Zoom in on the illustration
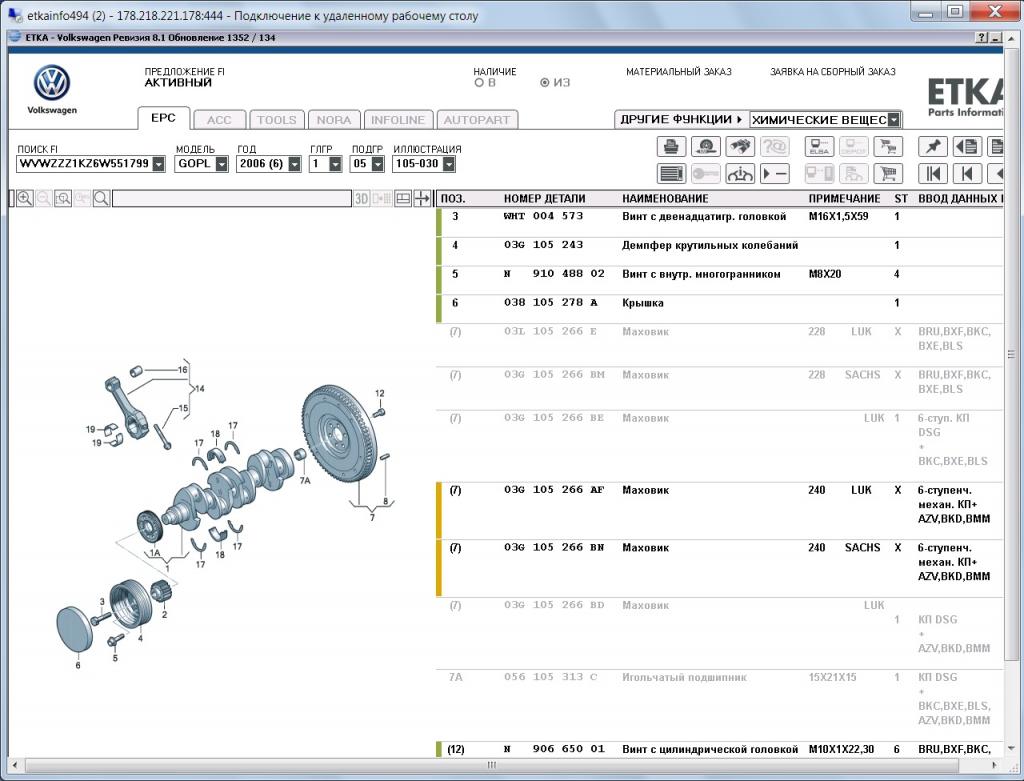Viewport: 1024px width, 781px height. pyautogui.click(x=25, y=199)
